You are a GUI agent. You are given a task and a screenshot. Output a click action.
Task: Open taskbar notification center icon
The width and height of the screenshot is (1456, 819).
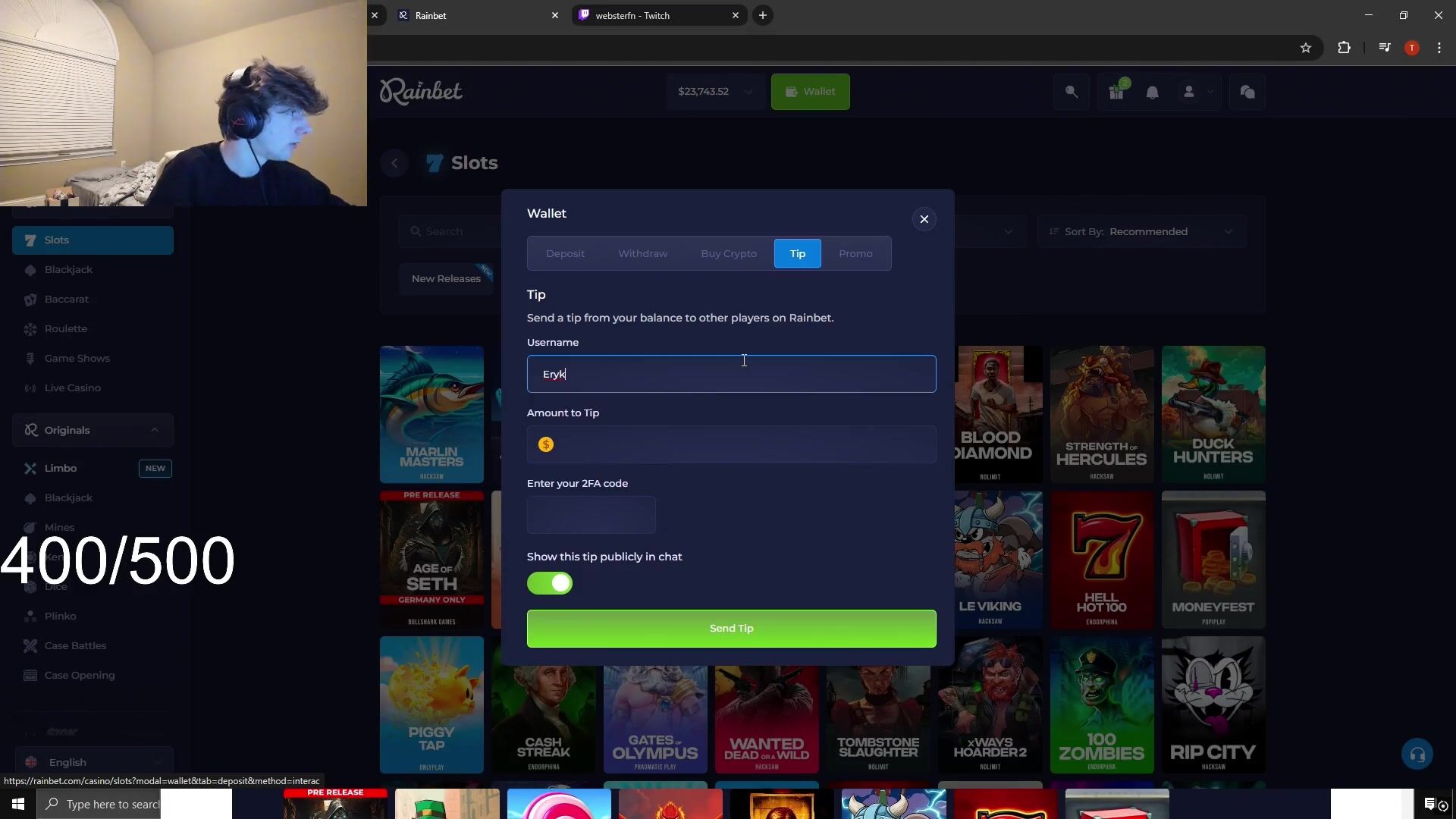[1430, 804]
